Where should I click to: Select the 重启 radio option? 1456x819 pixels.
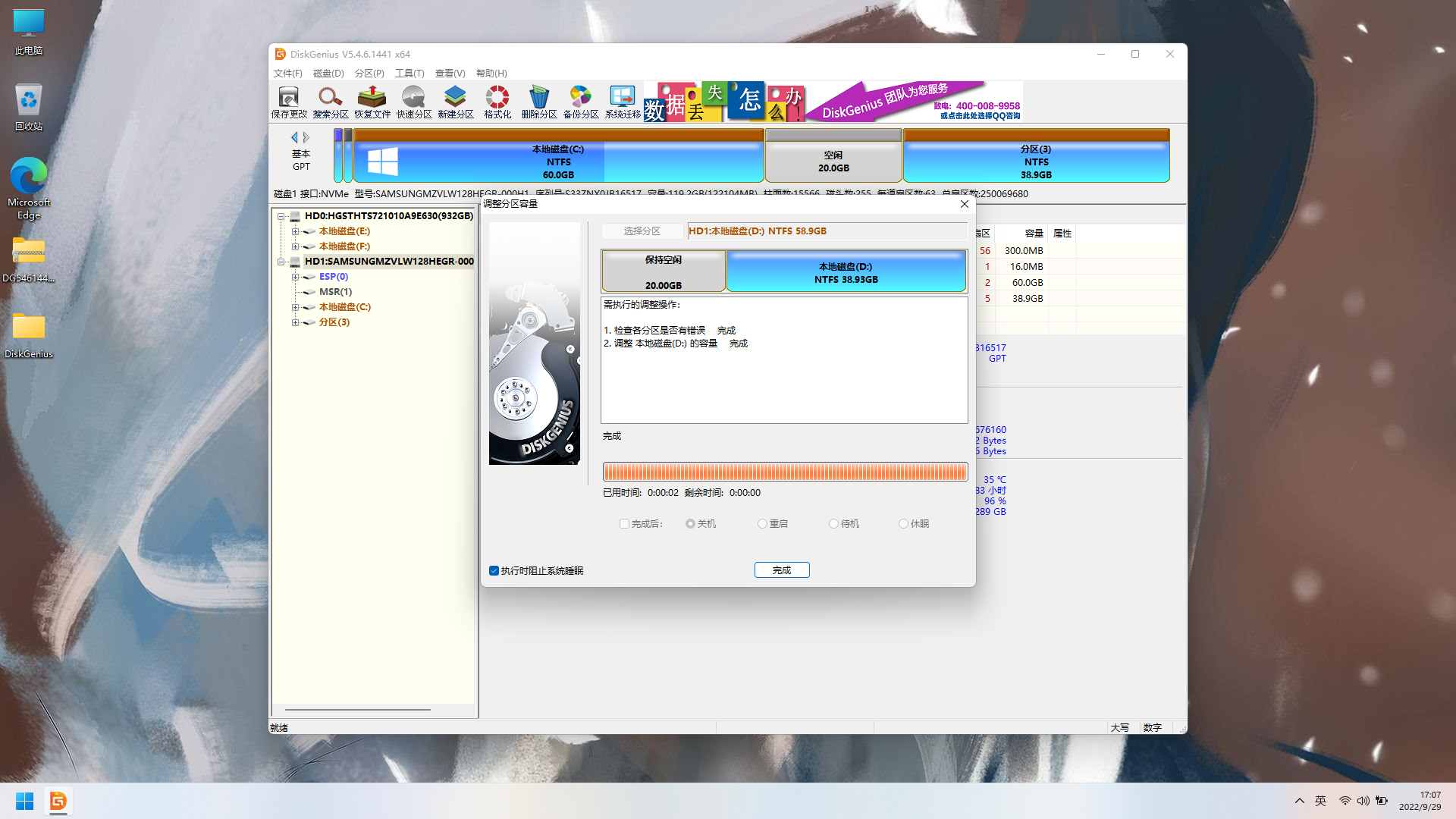[762, 524]
